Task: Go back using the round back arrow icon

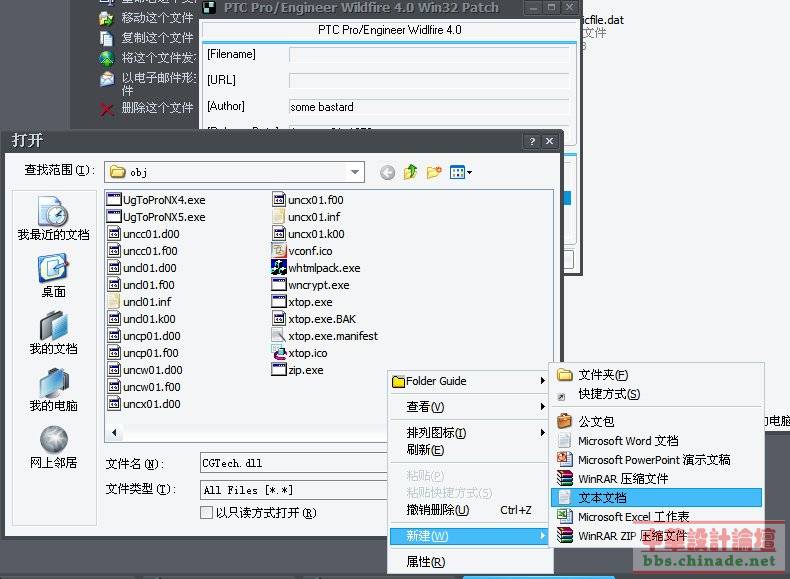Action: [387, 173]
